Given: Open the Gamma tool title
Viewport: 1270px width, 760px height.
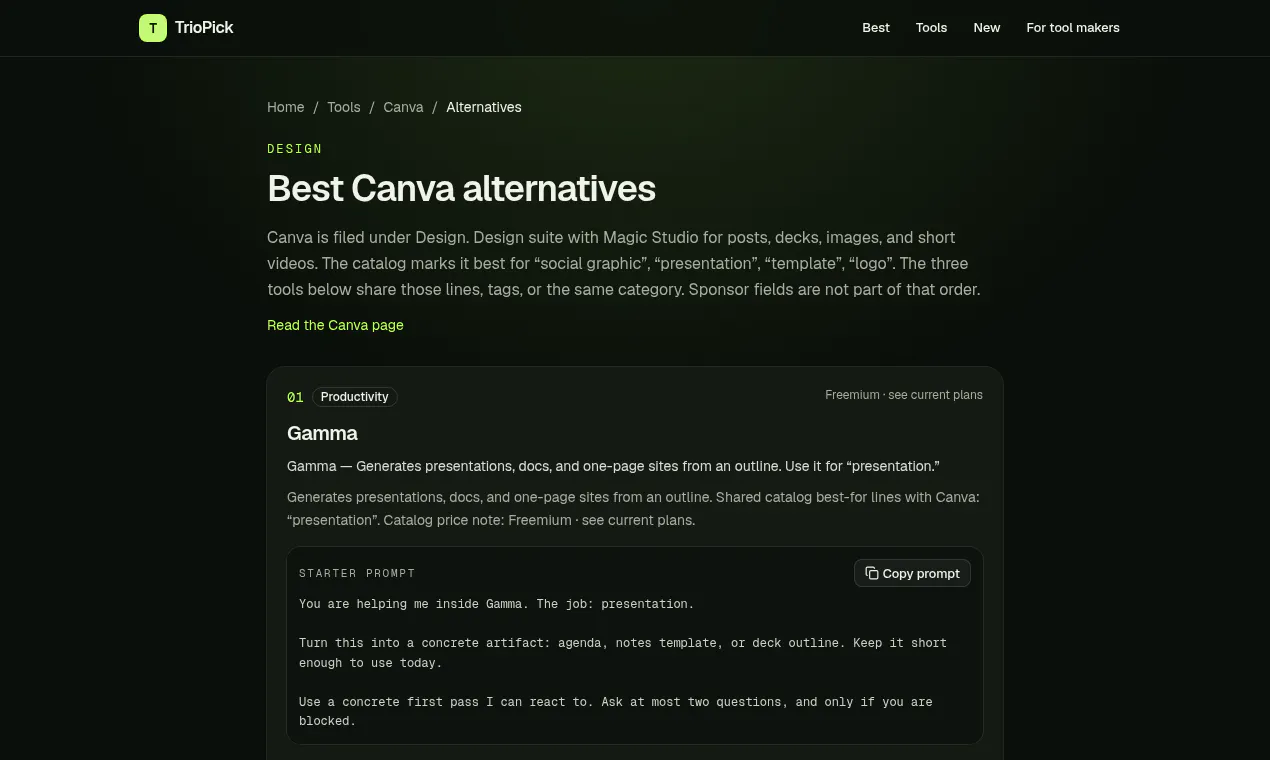Looking at the screenshot, I should [x=322, y=433].
